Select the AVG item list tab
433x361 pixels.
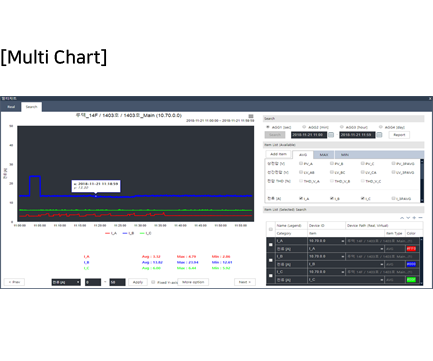(303, 155)
